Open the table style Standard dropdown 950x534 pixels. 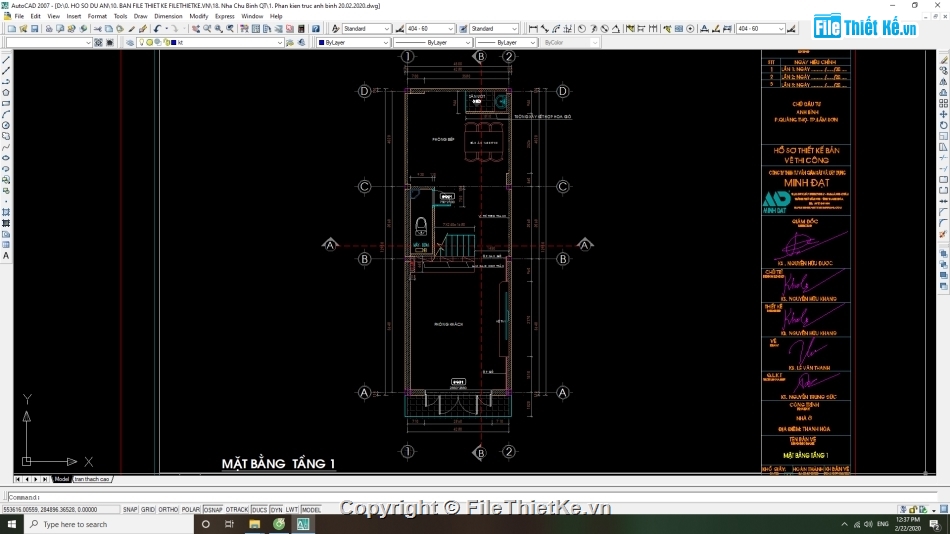[x=494, y=28]
